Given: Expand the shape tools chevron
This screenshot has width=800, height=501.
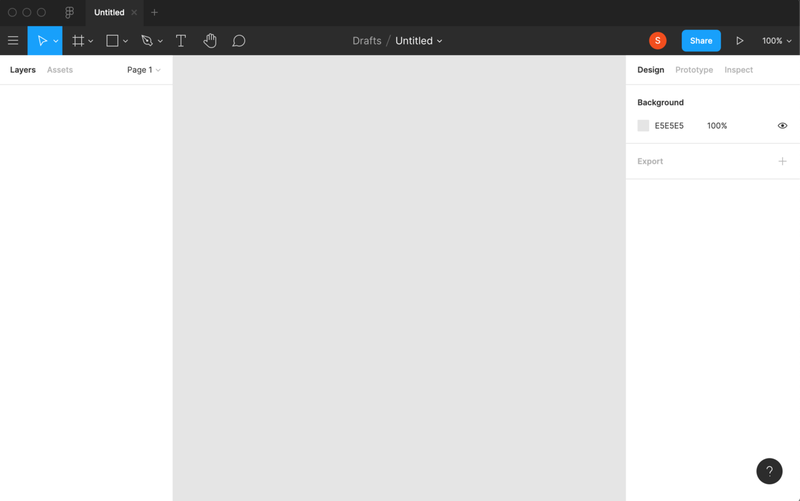Looking at the screenshot, I should coord(126,41).
